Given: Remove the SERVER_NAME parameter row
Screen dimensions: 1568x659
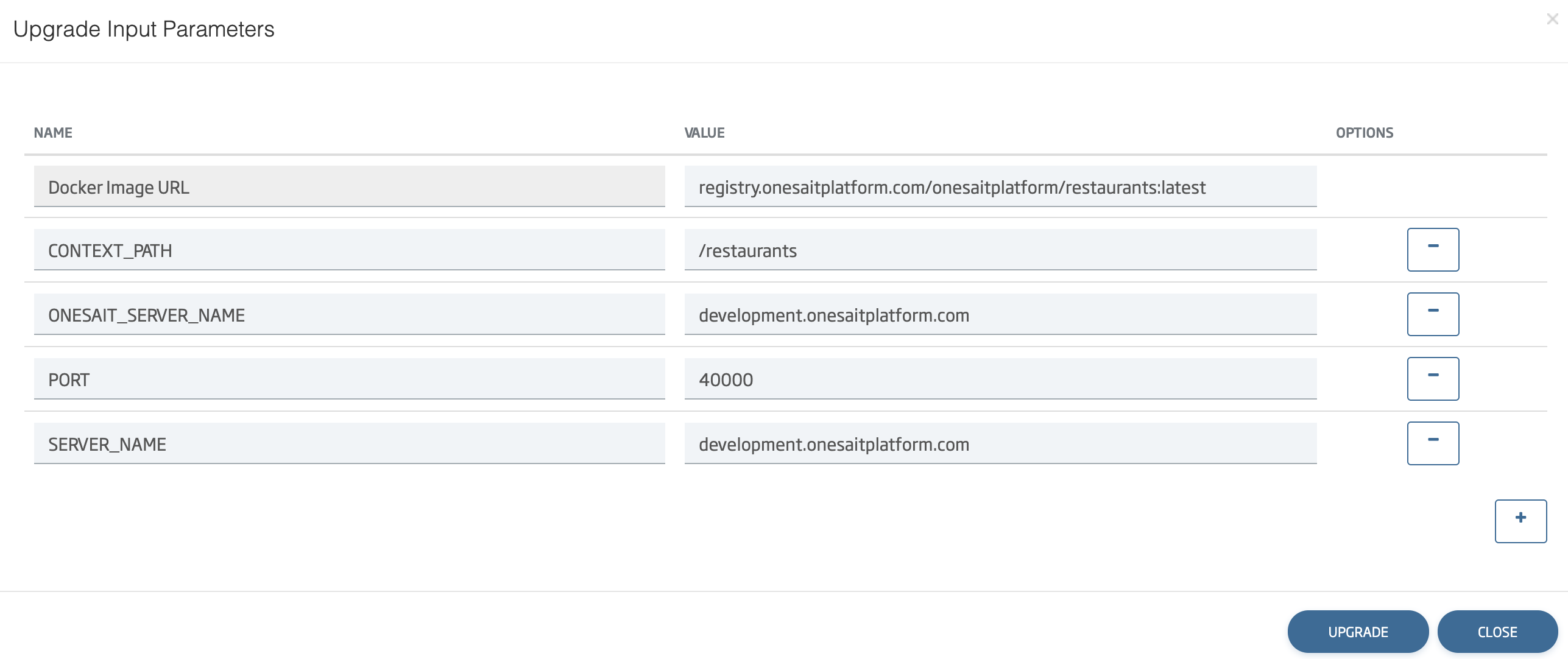Looking at the screenshot, I should (1432, 443).
